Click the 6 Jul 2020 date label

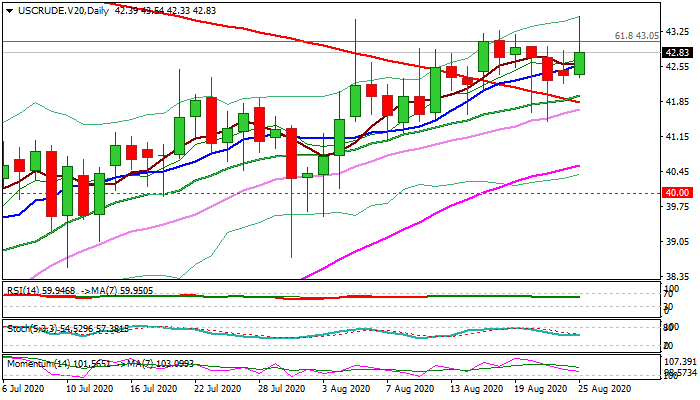point(23,389)
